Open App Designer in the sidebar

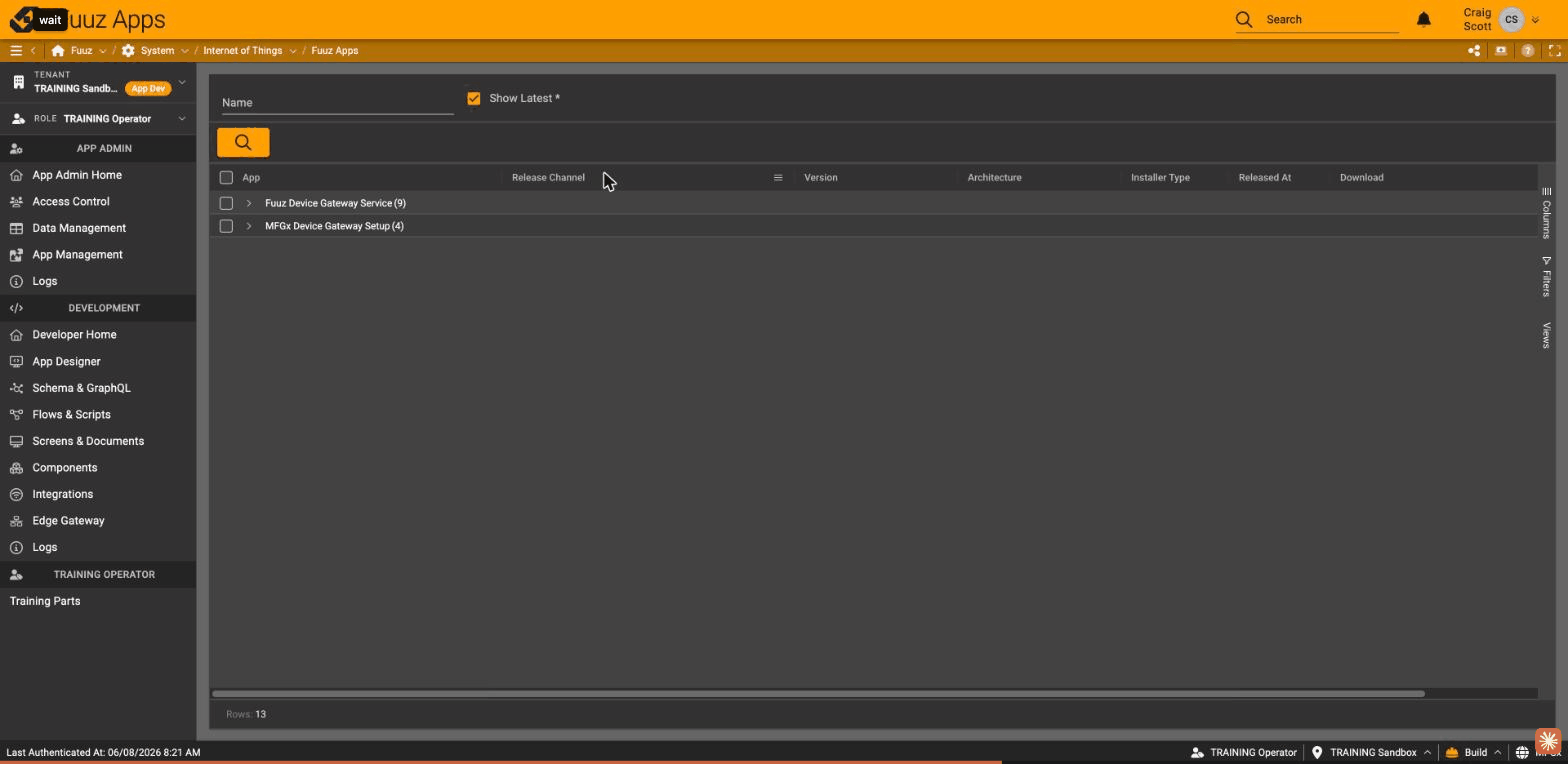tap(66, 361)
